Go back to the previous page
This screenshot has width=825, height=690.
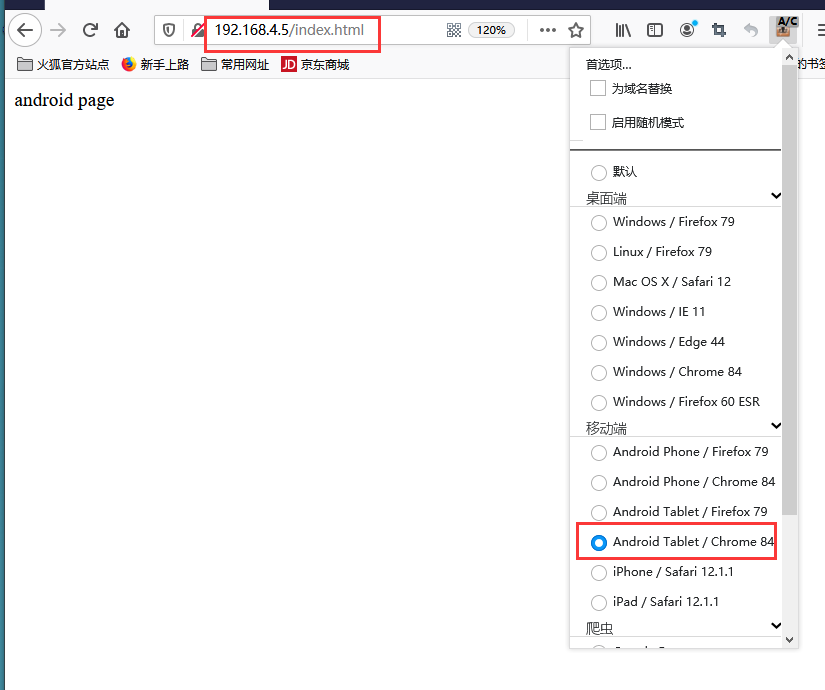(x=25, y=31)
